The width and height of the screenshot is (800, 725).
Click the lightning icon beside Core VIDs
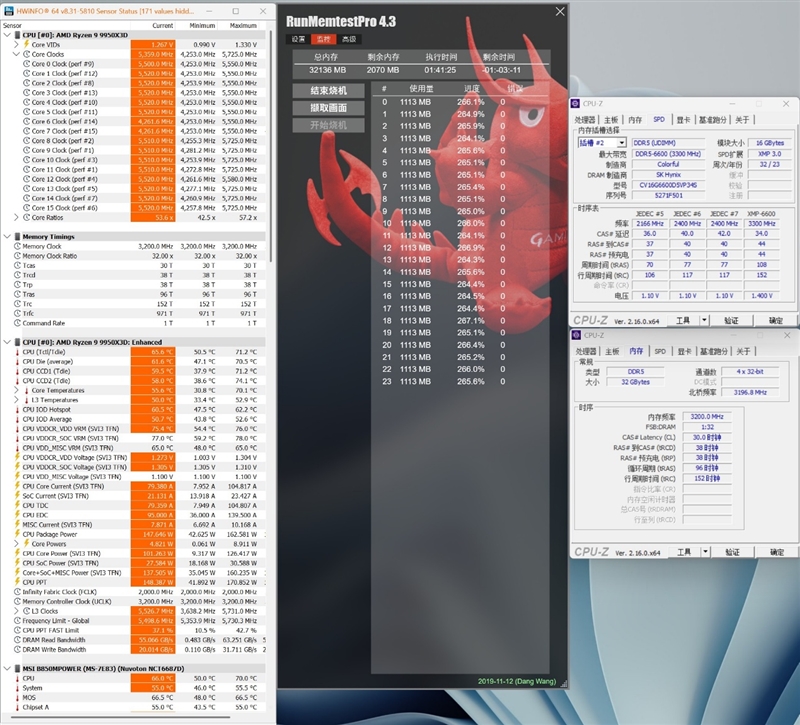[x=26, y=45]
